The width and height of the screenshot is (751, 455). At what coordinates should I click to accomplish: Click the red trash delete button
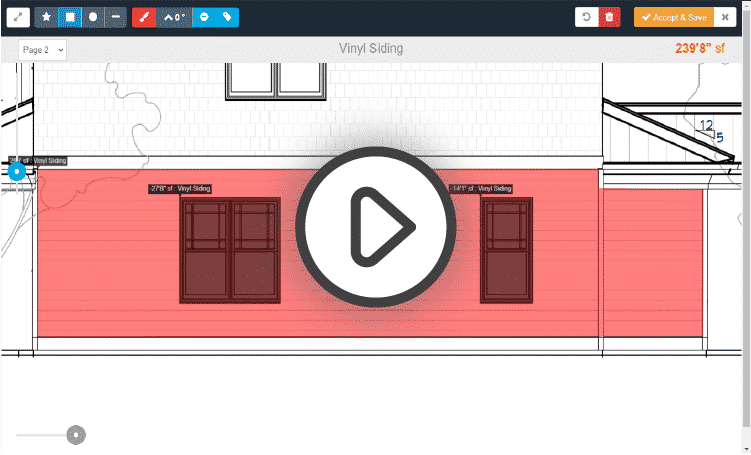(611, 17)
